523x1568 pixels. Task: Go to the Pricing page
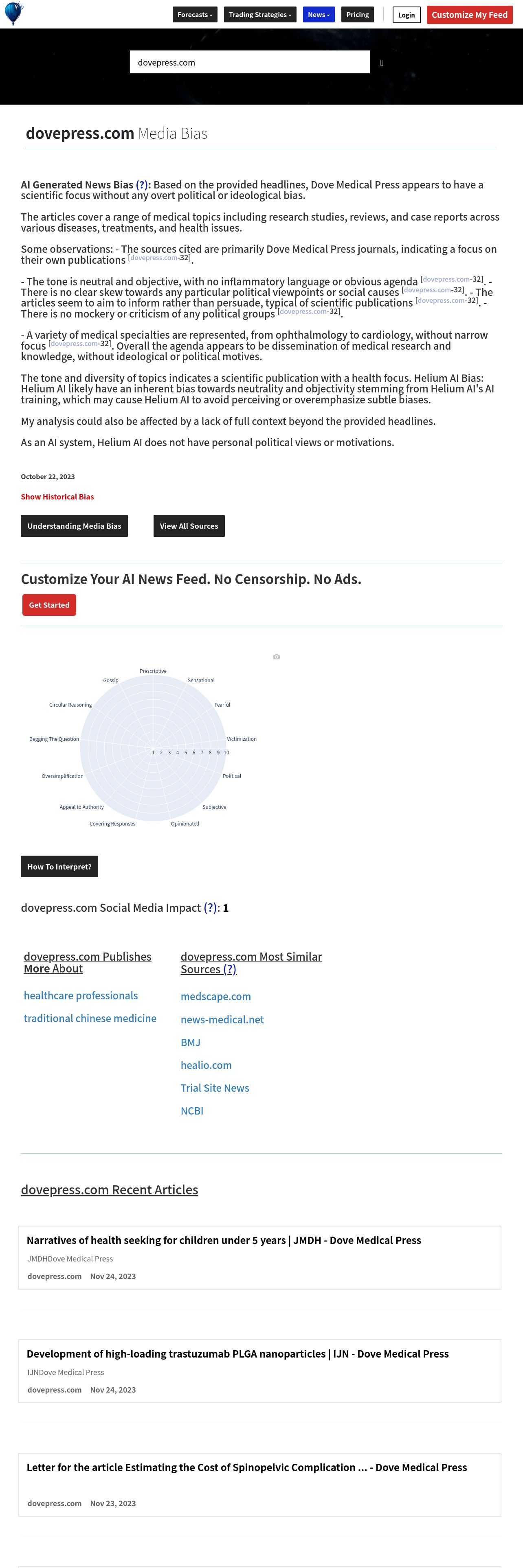357,15
